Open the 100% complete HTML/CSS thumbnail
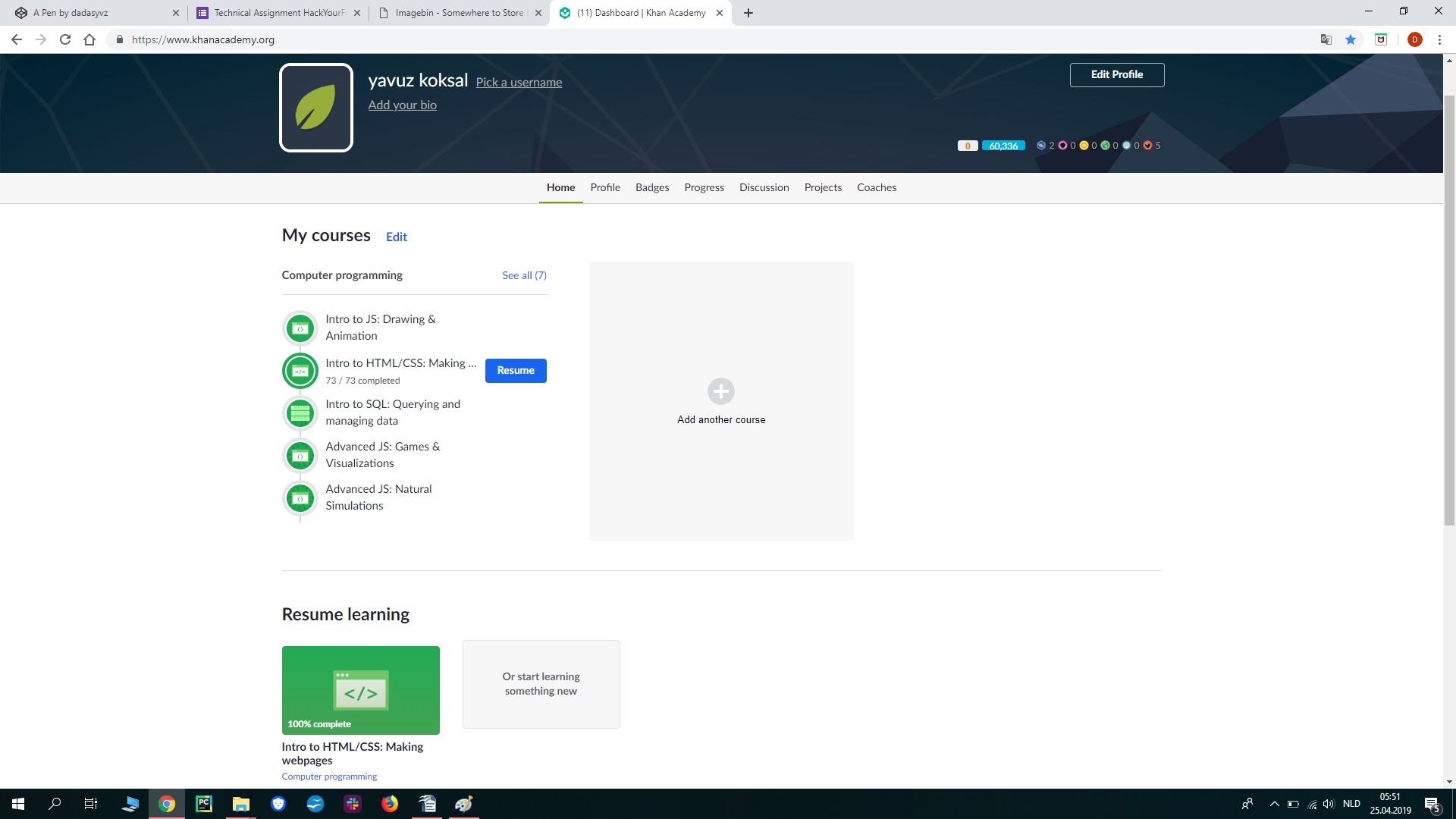The width and height of the screenshot is (1456, 819). pos(361,690)
